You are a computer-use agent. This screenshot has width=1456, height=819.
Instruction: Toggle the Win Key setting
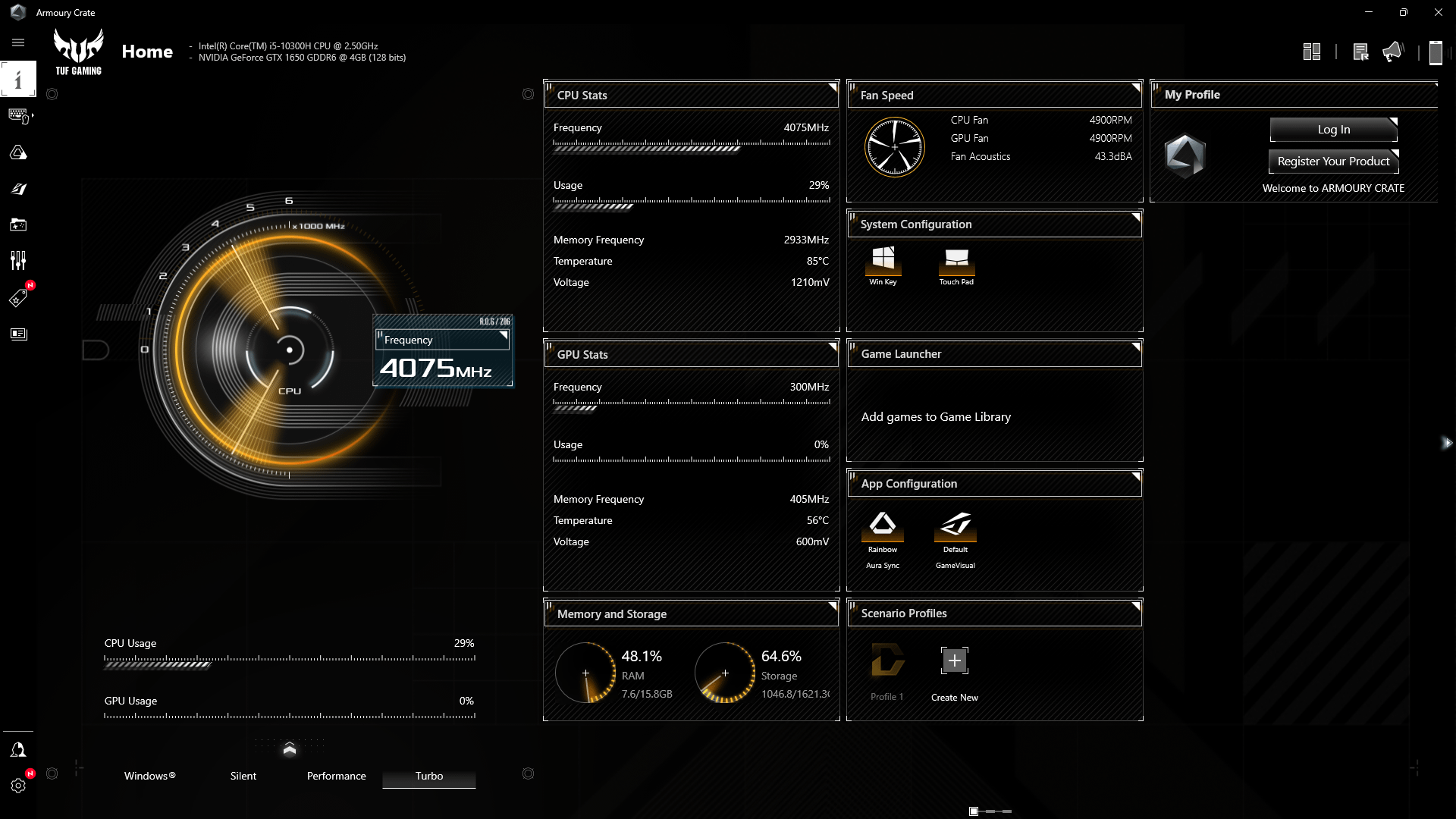(x=883, y=259)
